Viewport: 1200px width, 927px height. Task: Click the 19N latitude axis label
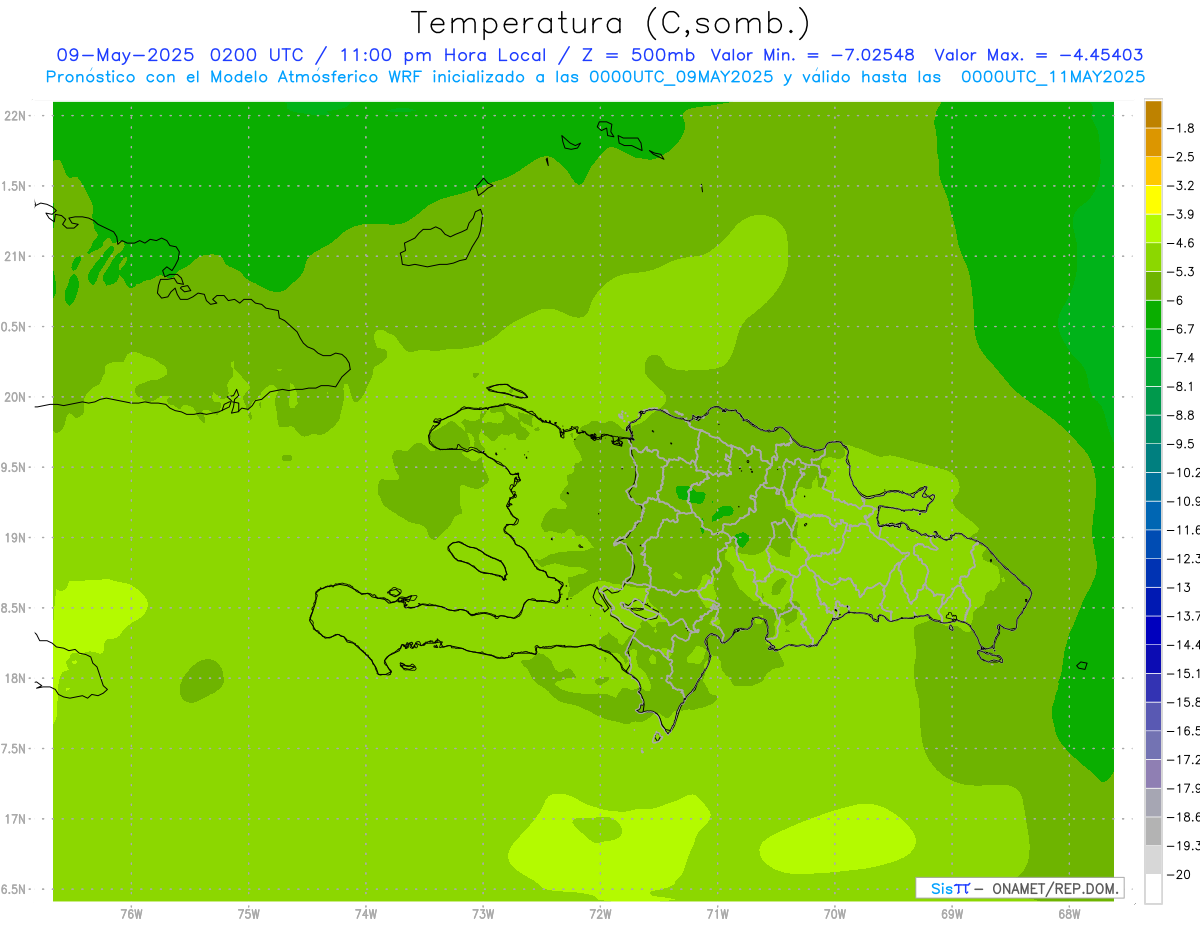14,538
